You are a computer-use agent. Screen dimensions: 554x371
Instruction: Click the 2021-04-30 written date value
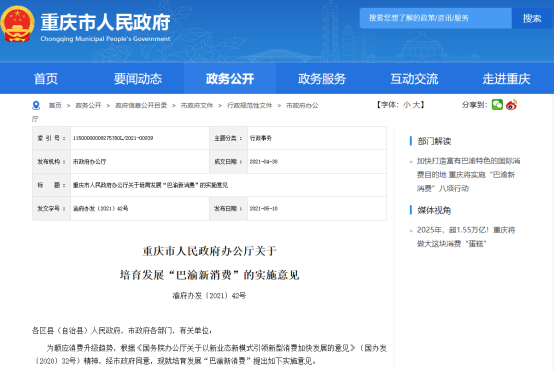coord(264,161)
